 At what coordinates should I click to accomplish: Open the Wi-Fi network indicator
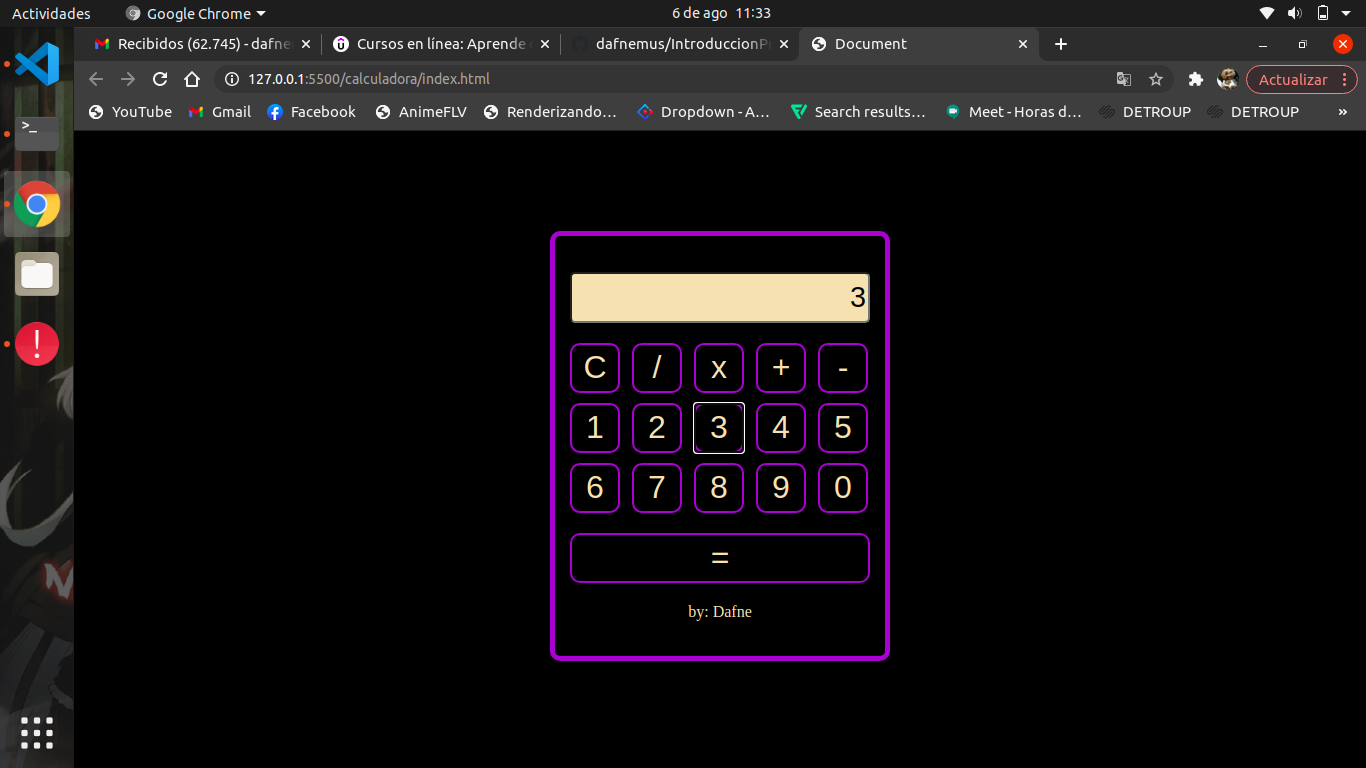(x=1267, y=13)
